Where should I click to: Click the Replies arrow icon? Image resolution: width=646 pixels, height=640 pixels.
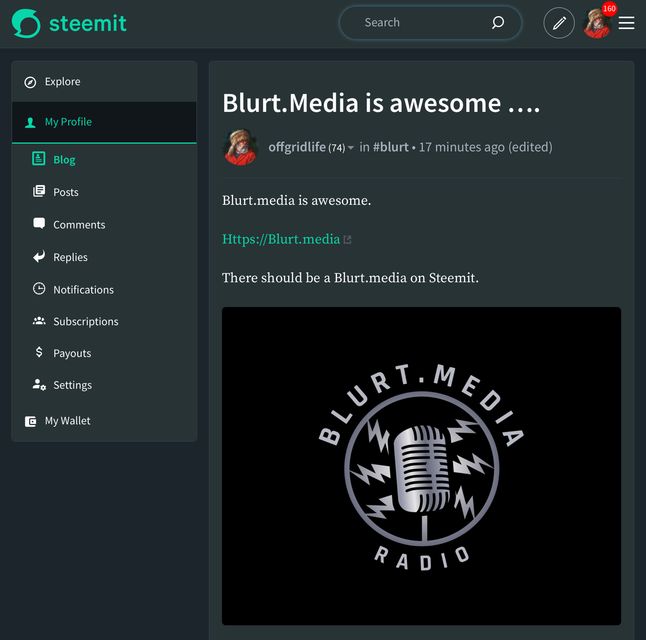click(39, 256)
